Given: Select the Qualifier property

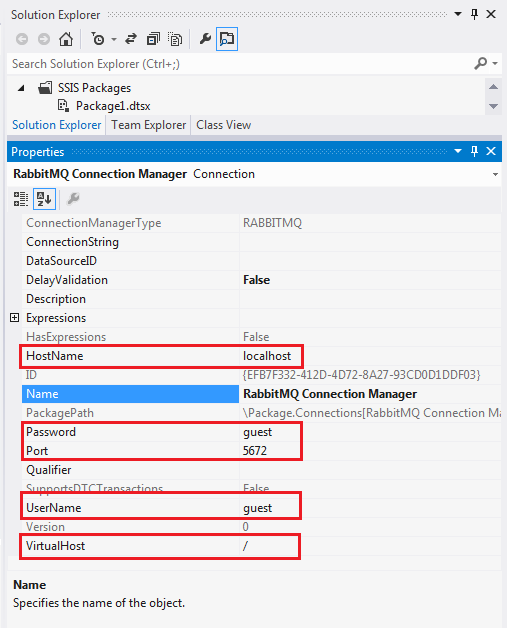Looking at the screenshot, I should coord(48,470).
